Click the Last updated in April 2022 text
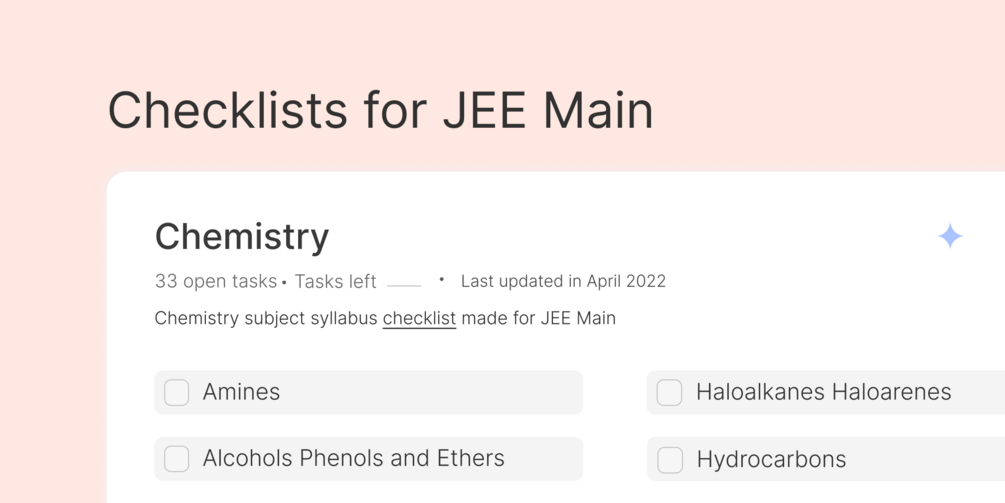This screenshot has width=1005, height=503. point(563,282)
